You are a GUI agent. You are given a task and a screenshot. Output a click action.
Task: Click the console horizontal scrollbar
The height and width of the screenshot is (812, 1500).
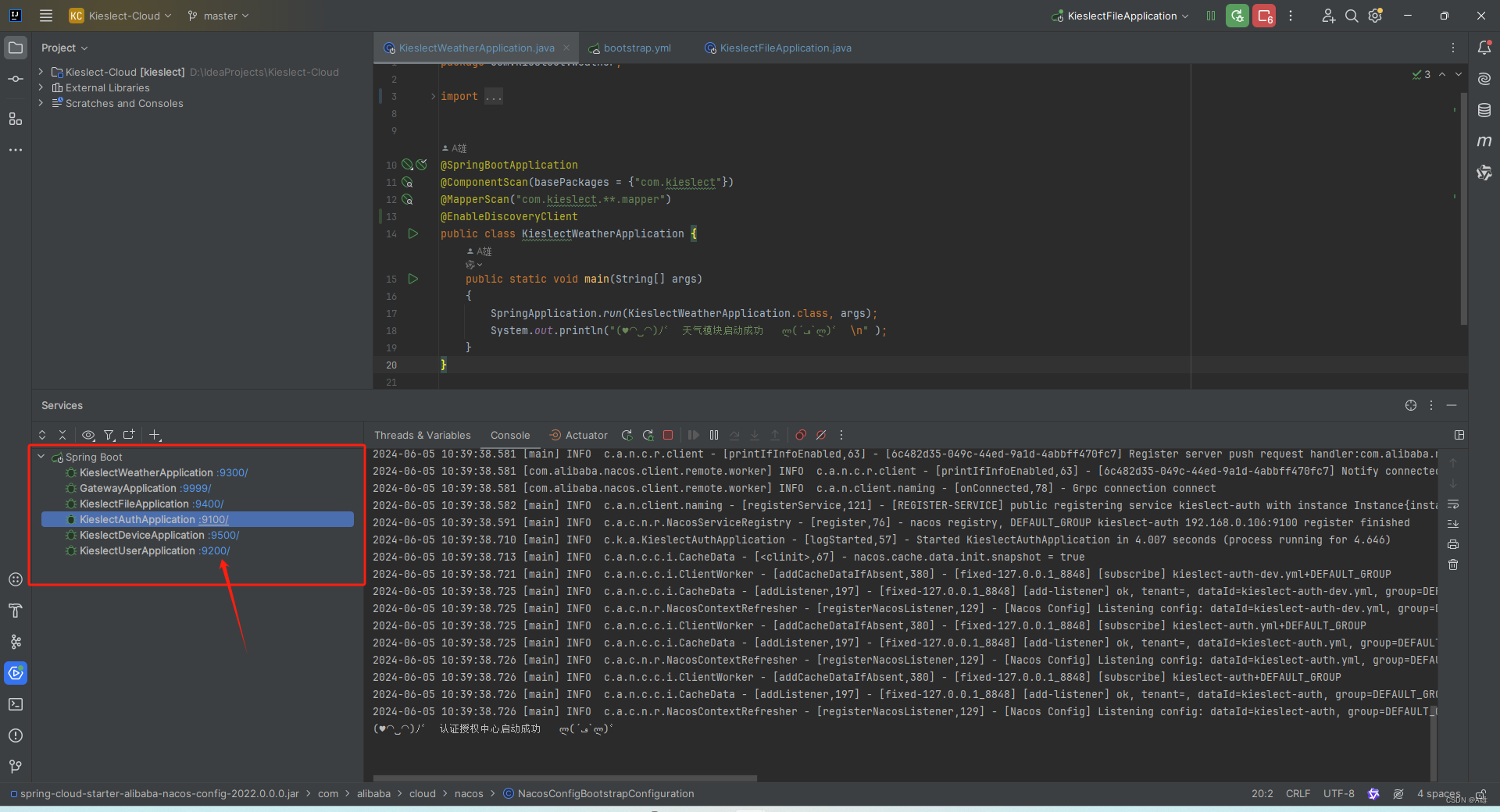pos(565,778)
